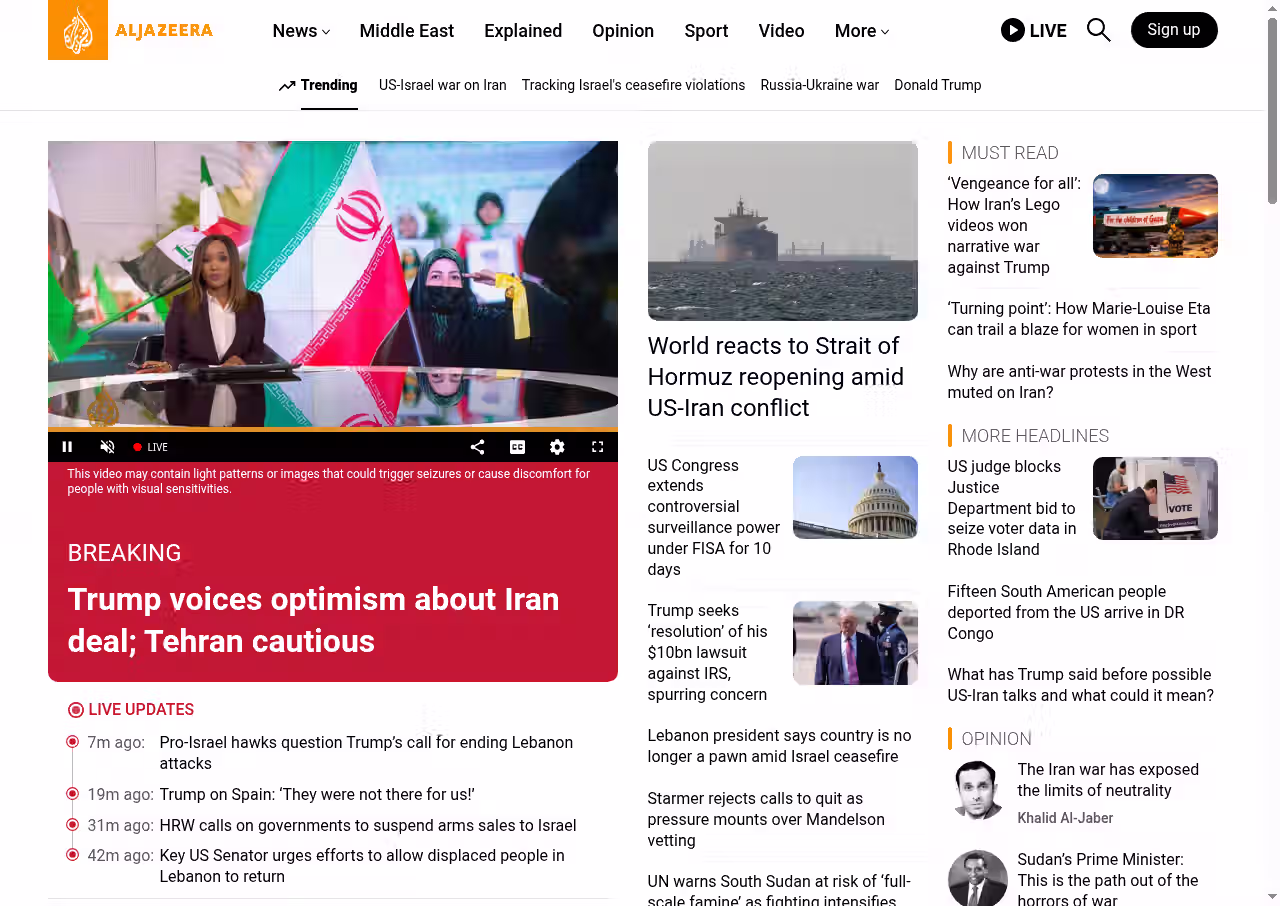Expand the More dropdown menu
The height and width of the screenshot is (906, 1280).
[861, 31]
